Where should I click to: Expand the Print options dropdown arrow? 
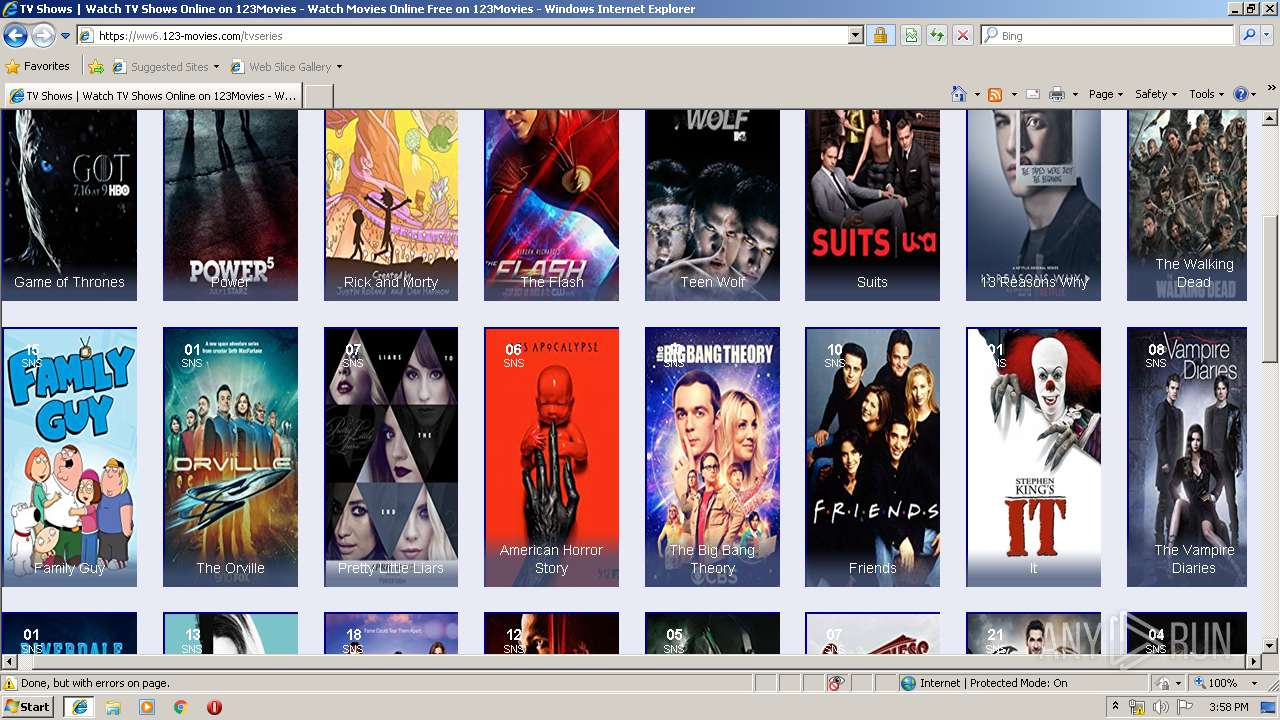(x=1075, y=94)
